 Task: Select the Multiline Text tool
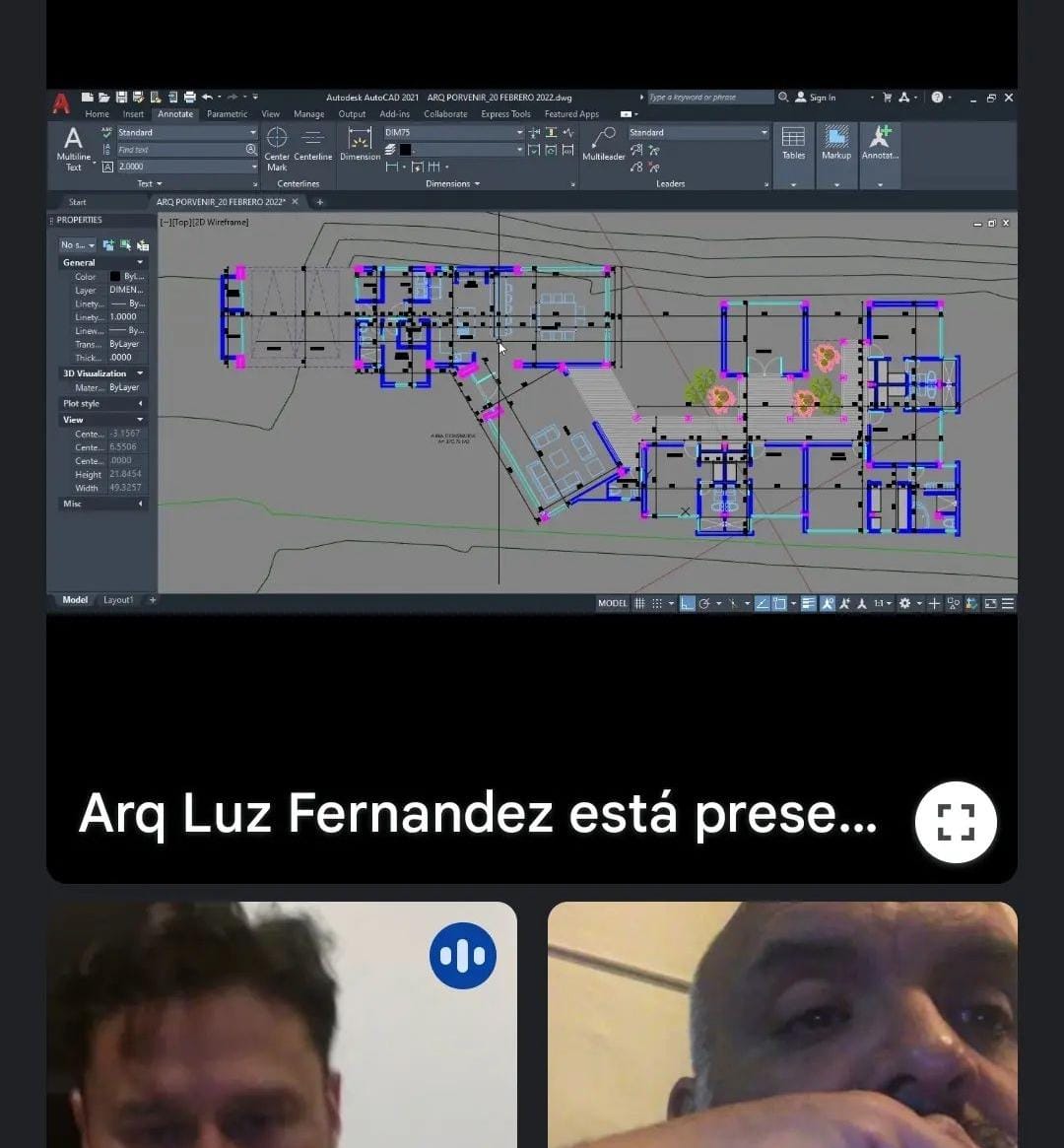pos(73,146)
